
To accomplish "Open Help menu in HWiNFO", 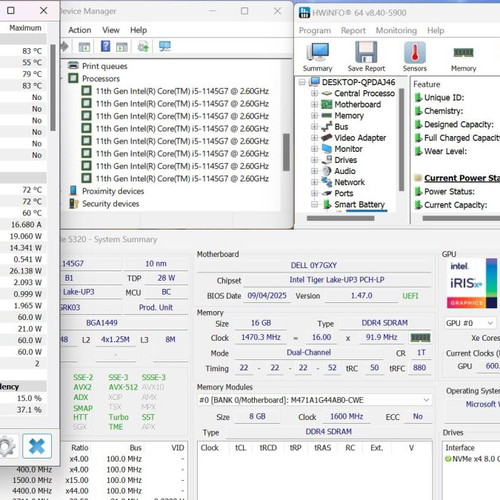I will (x=436, y=31).
